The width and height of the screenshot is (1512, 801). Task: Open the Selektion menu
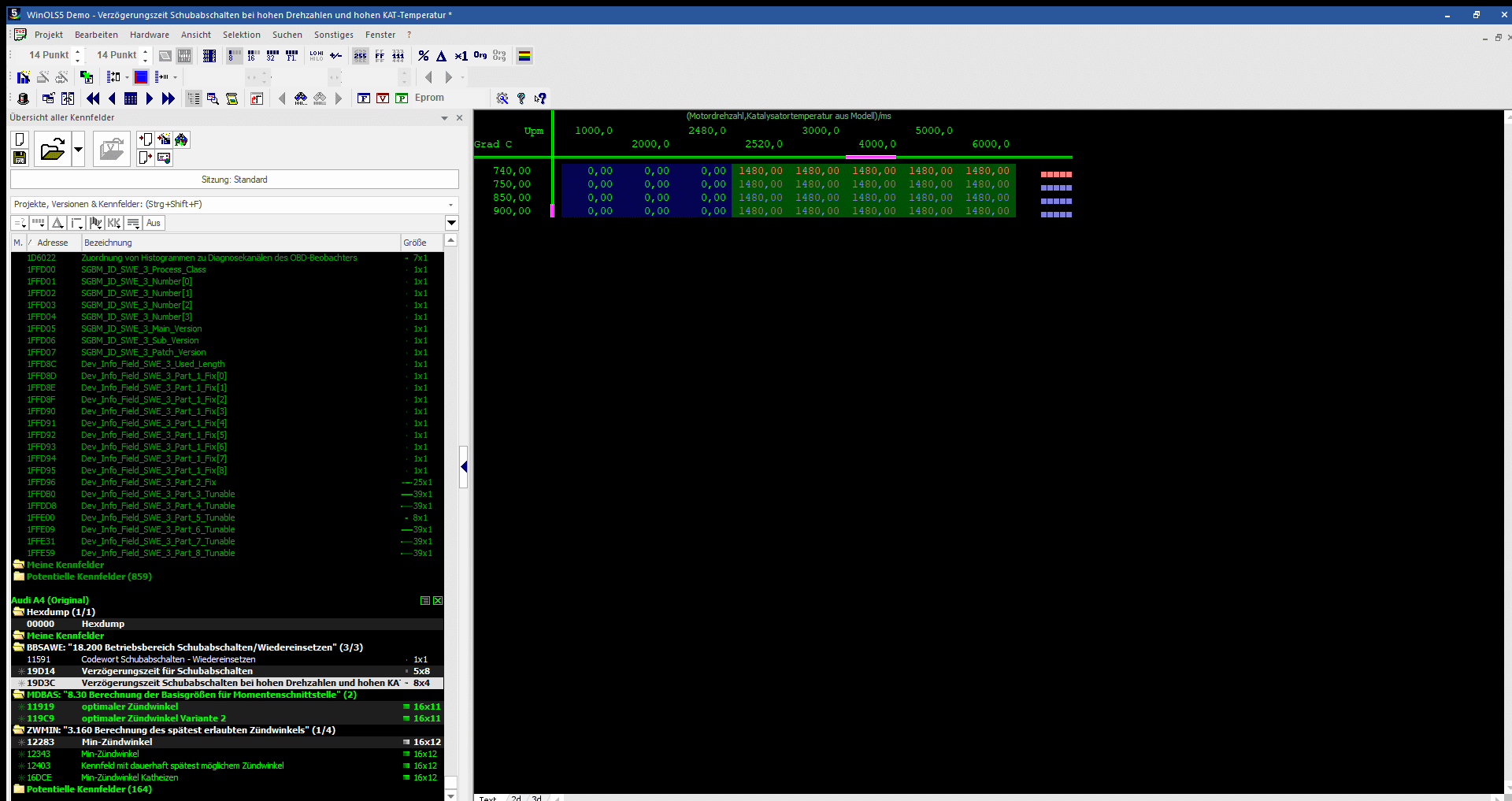(241, 35)
